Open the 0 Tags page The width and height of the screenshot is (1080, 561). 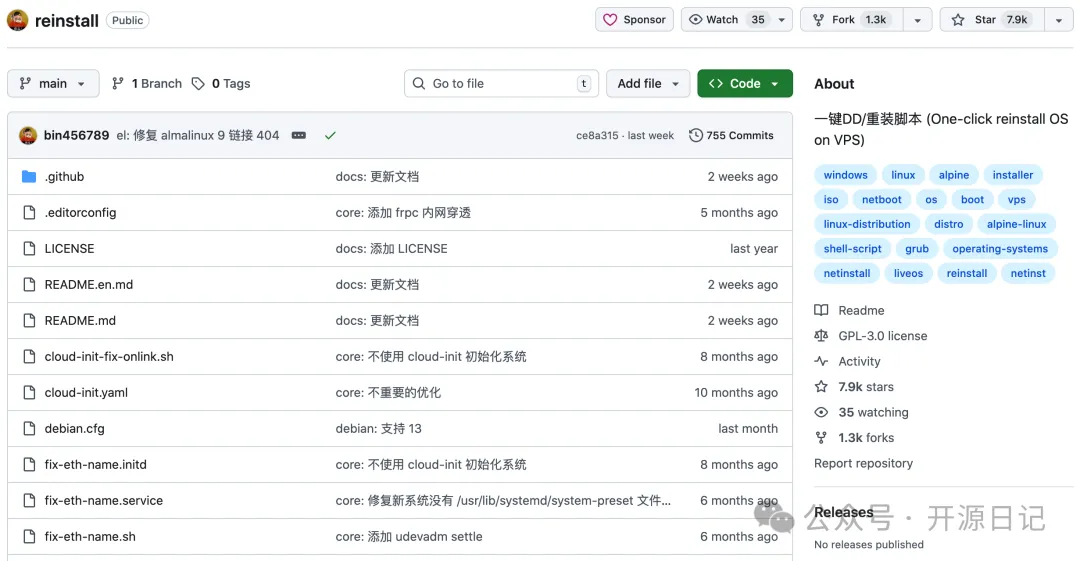point(221,84)
